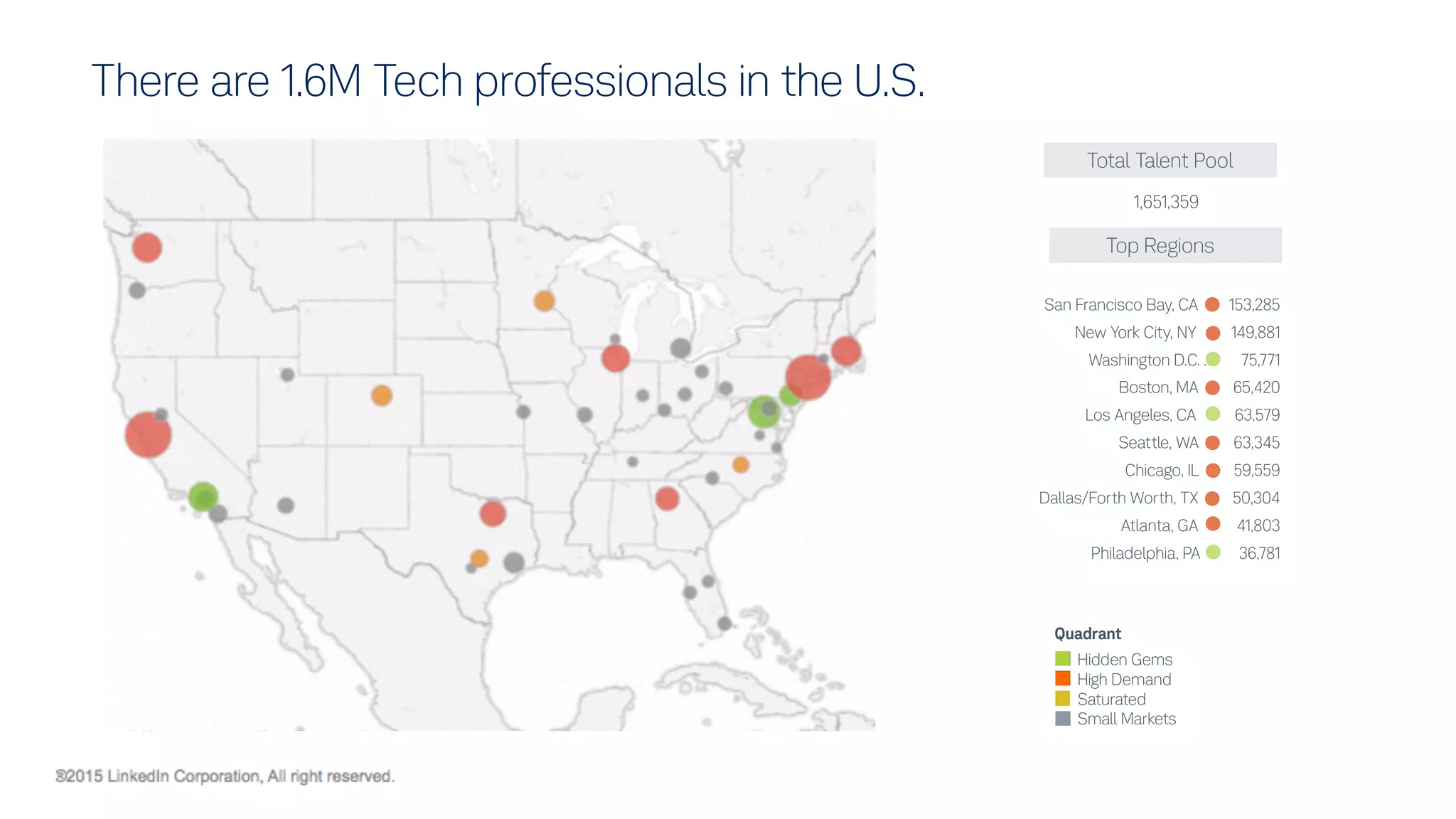Click the Hidden Gems green legend swatch
The width and height of the screenshot is (1456, 819).
coord(1062,659)
